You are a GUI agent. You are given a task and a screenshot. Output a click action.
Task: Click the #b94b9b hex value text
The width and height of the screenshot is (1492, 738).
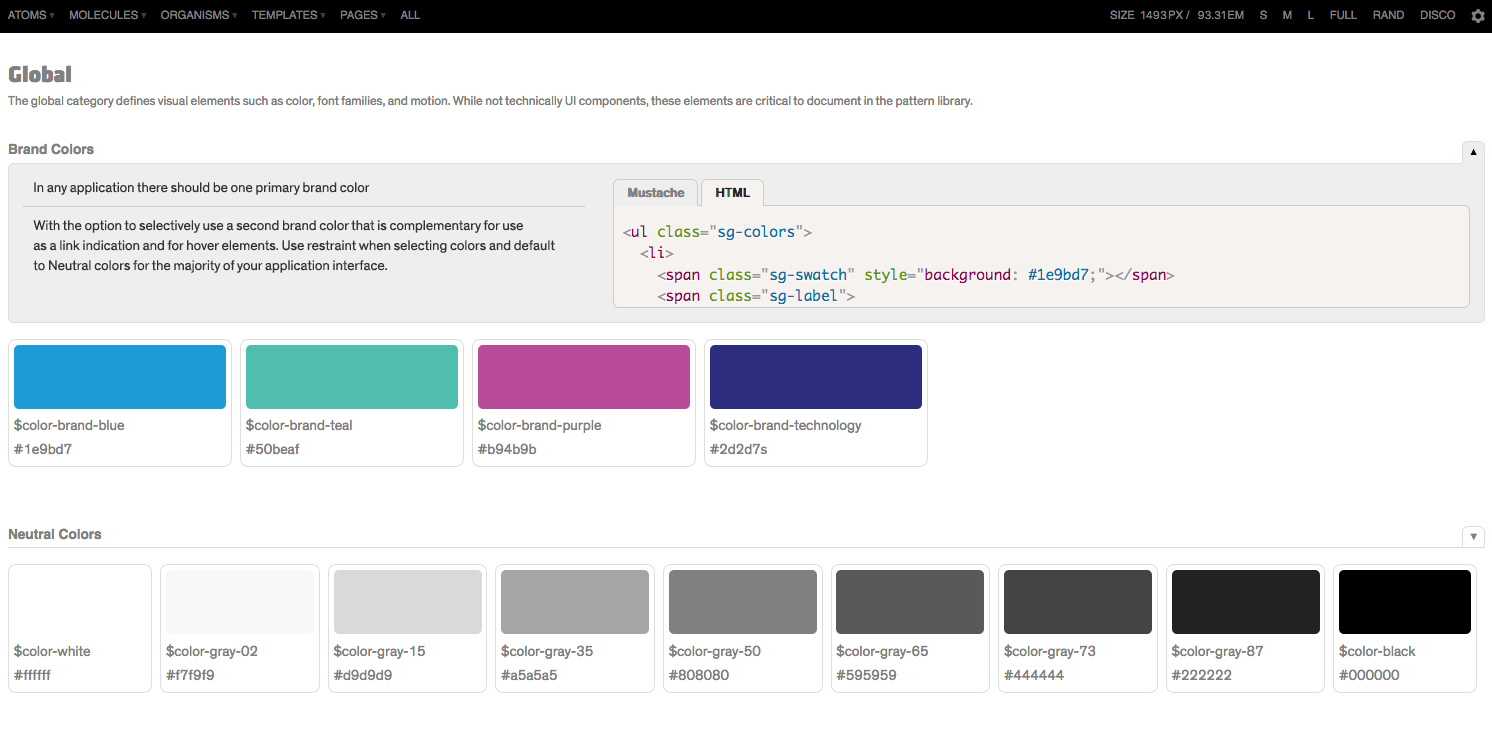coord(507,449)
